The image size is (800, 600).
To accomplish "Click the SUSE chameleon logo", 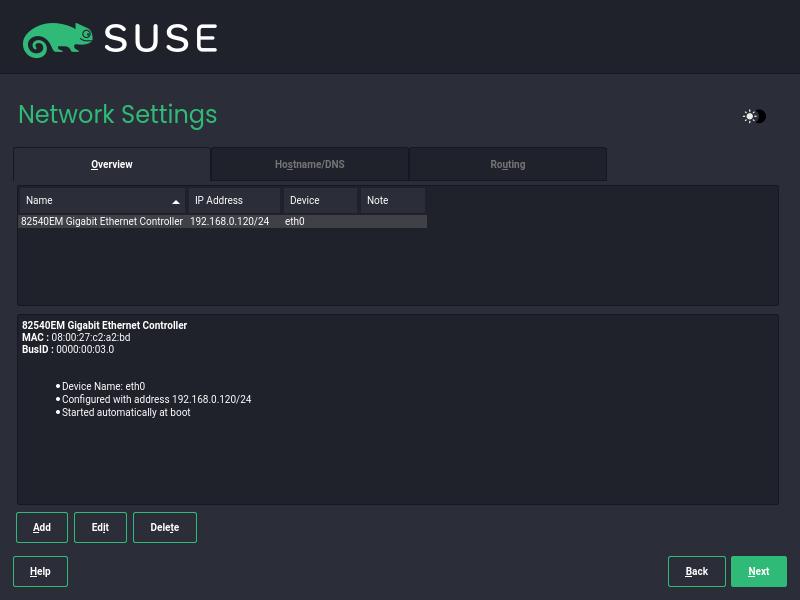I will [55, 38].
